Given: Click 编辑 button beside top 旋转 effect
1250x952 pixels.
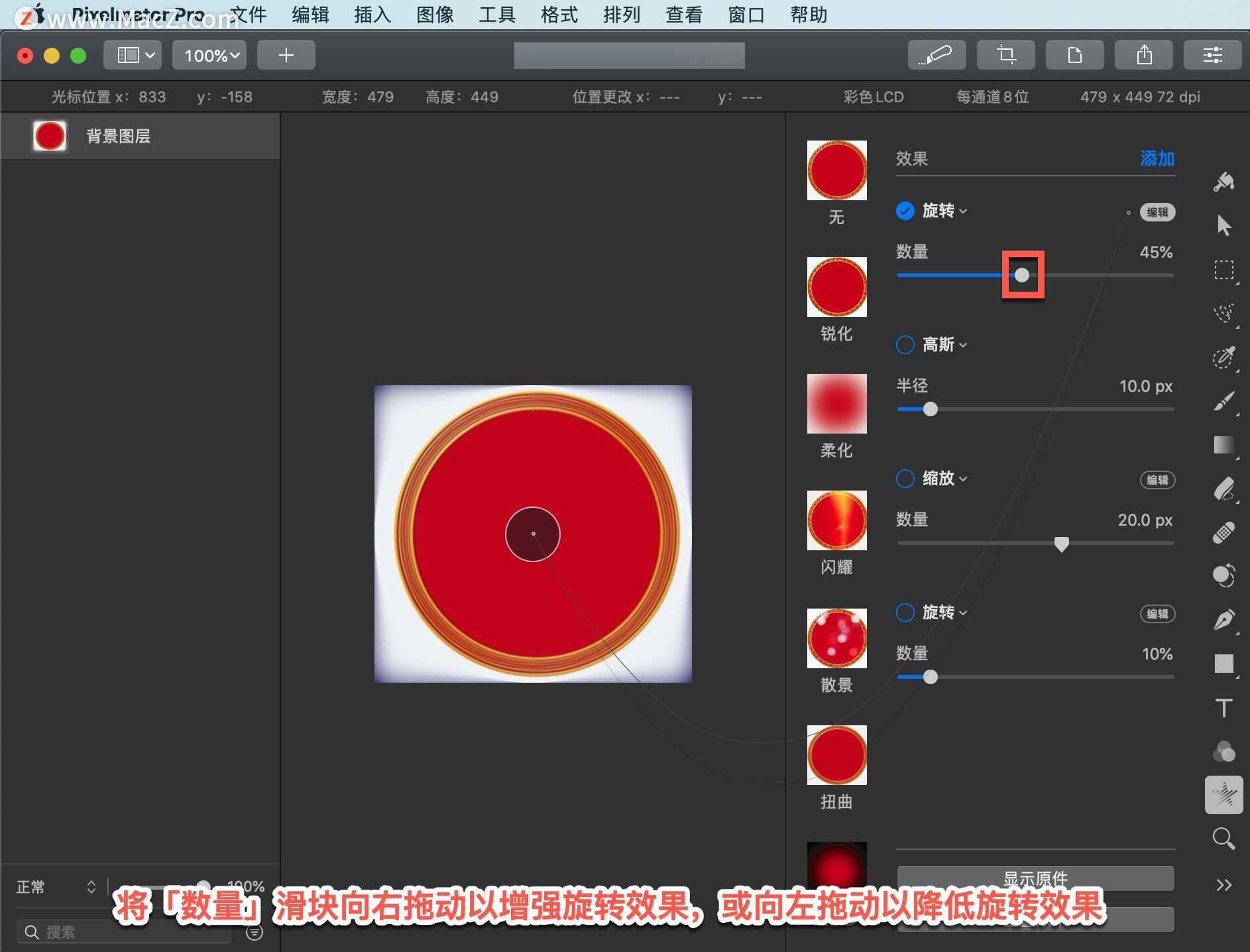Looking at the screenshot, I should pos(1157,212).
